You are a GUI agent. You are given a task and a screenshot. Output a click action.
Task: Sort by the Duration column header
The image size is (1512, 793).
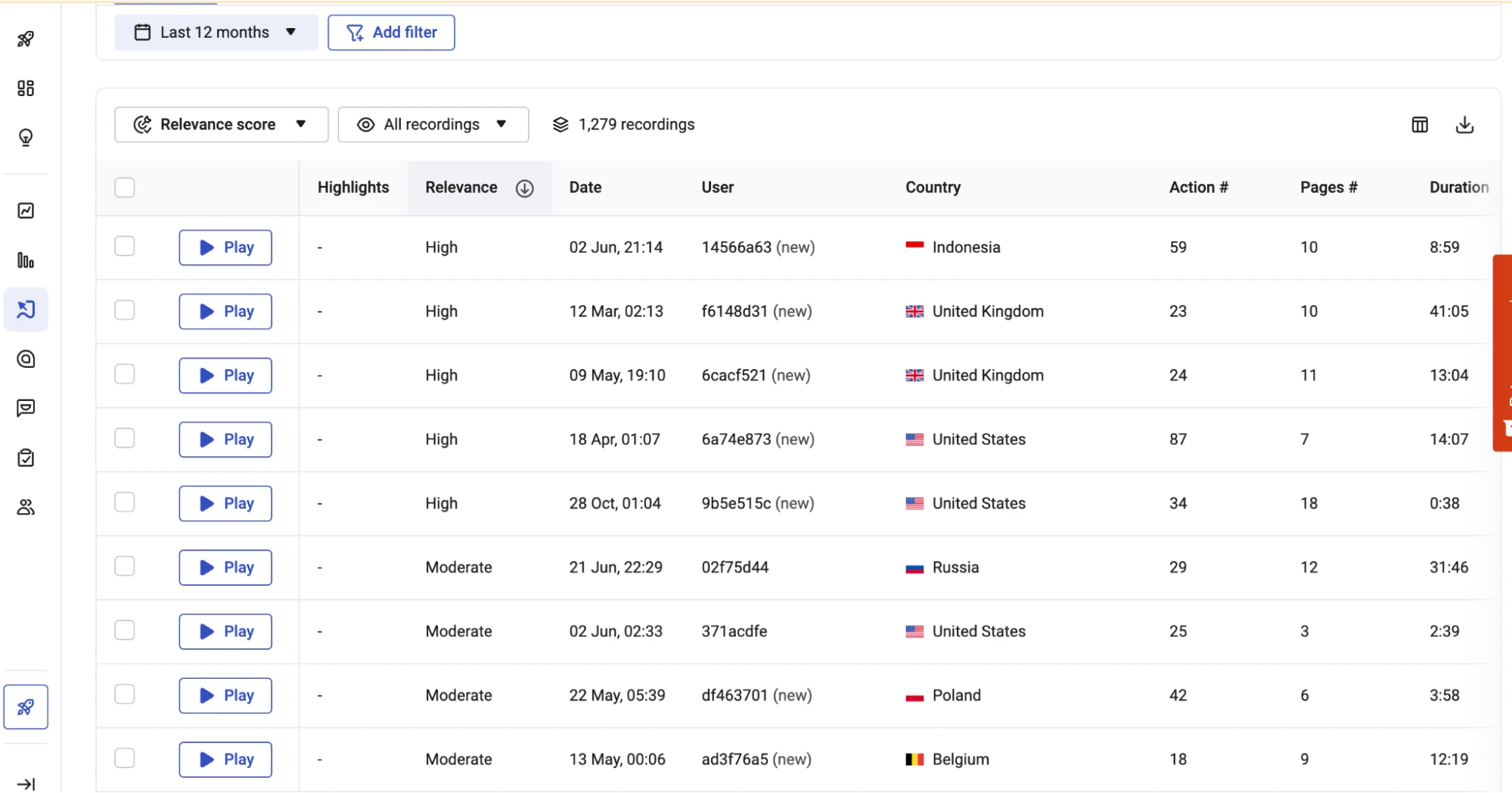(1459, 188)
